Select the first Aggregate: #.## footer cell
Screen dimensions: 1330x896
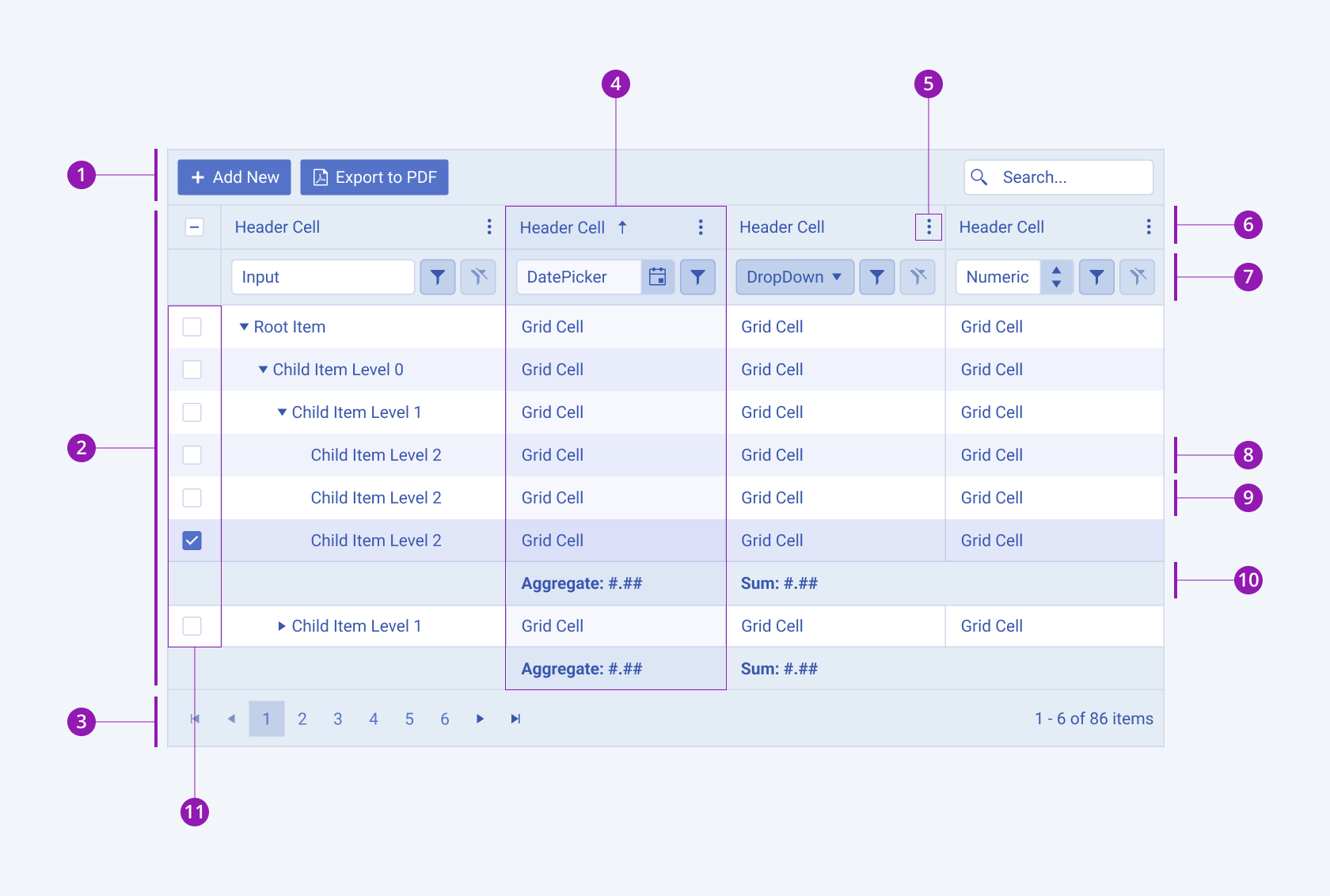click(615, 583)
